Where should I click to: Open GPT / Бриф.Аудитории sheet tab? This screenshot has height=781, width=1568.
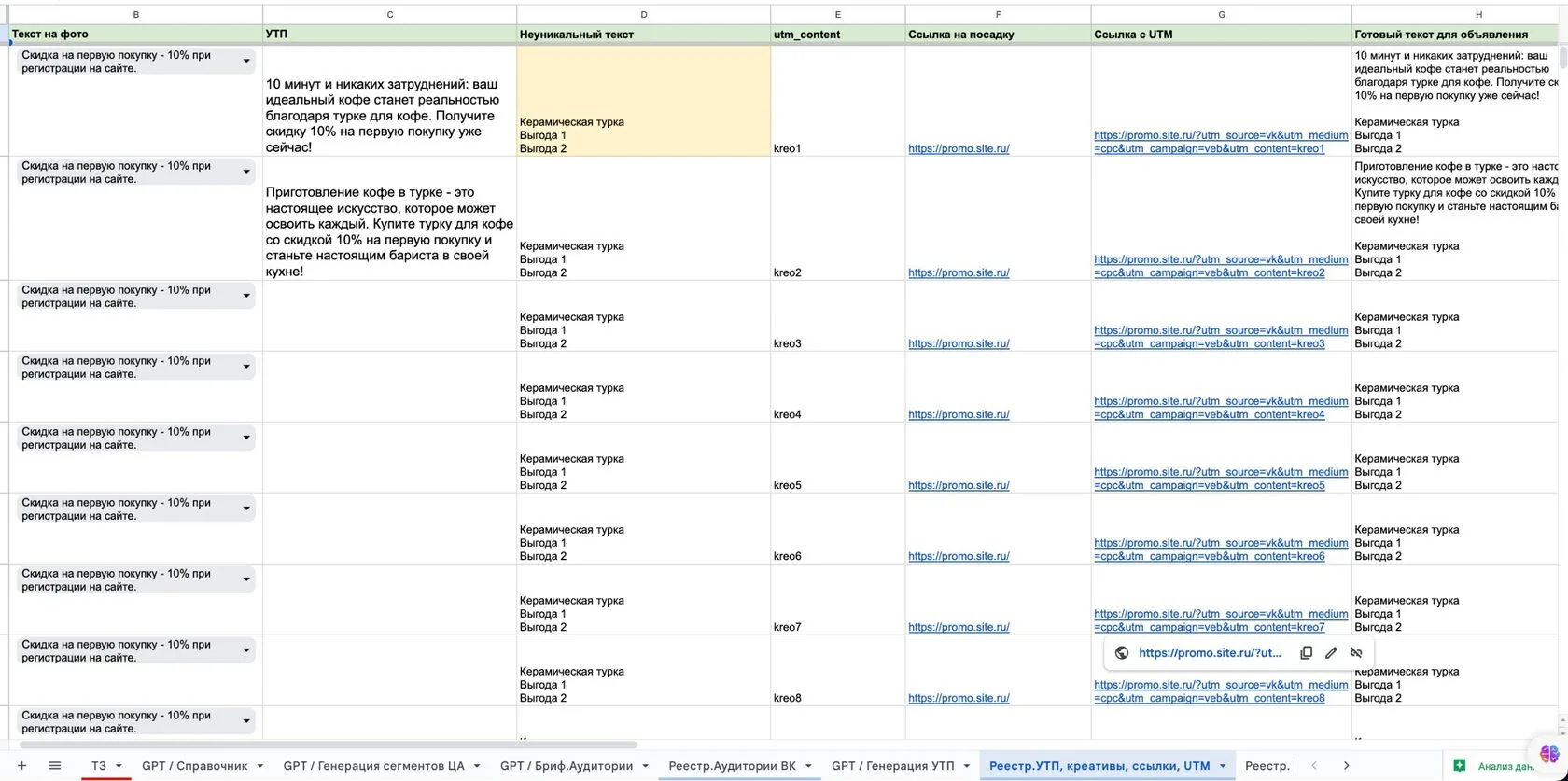coord(567,766)
